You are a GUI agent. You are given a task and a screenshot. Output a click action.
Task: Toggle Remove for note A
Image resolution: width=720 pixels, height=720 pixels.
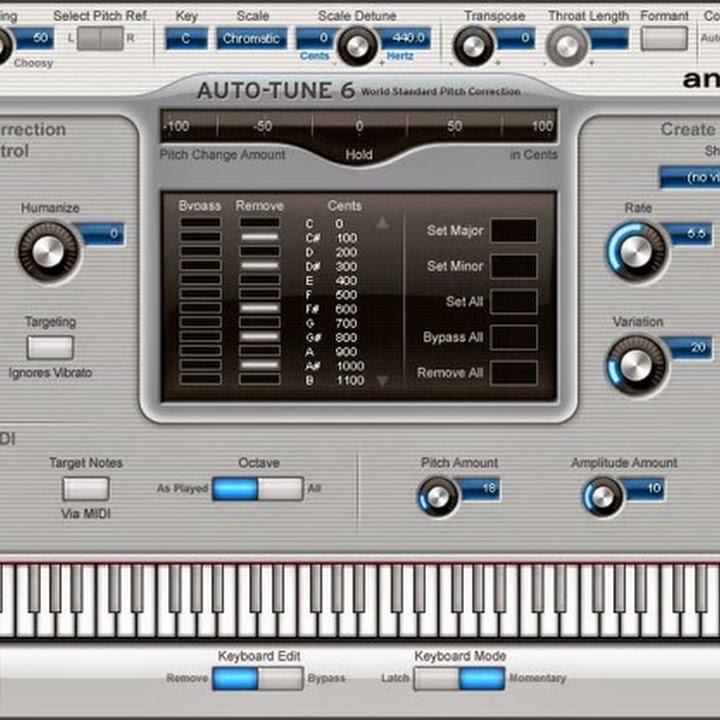(259, 351)
